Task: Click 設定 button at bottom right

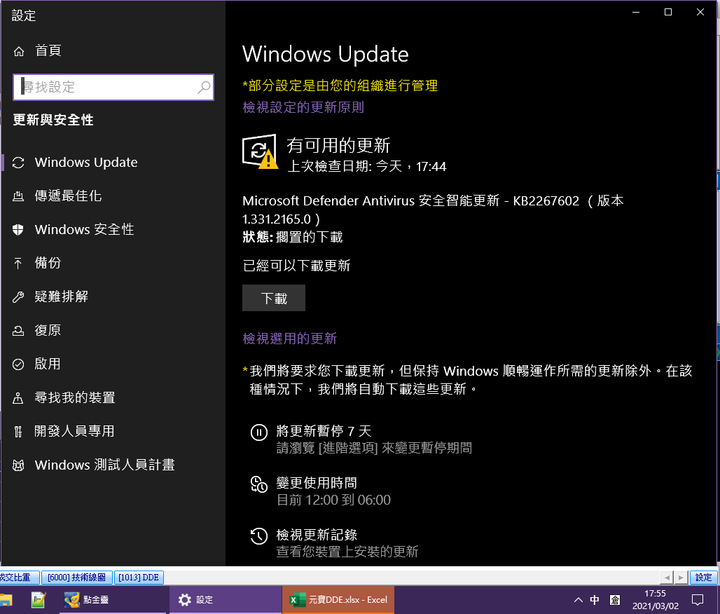Action: tap(703, 577)
